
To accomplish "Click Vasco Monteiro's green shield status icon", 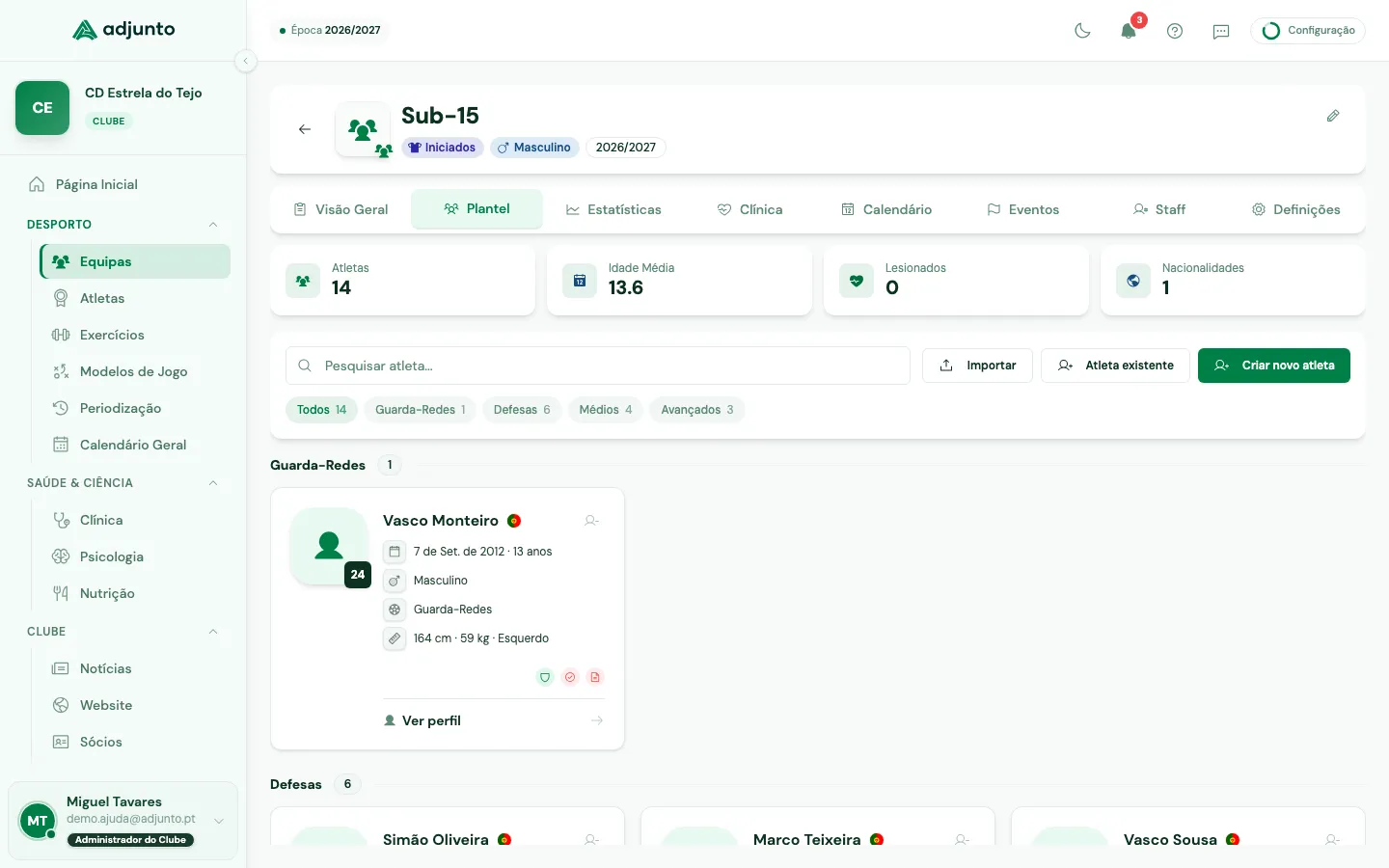I will [545, 677].
